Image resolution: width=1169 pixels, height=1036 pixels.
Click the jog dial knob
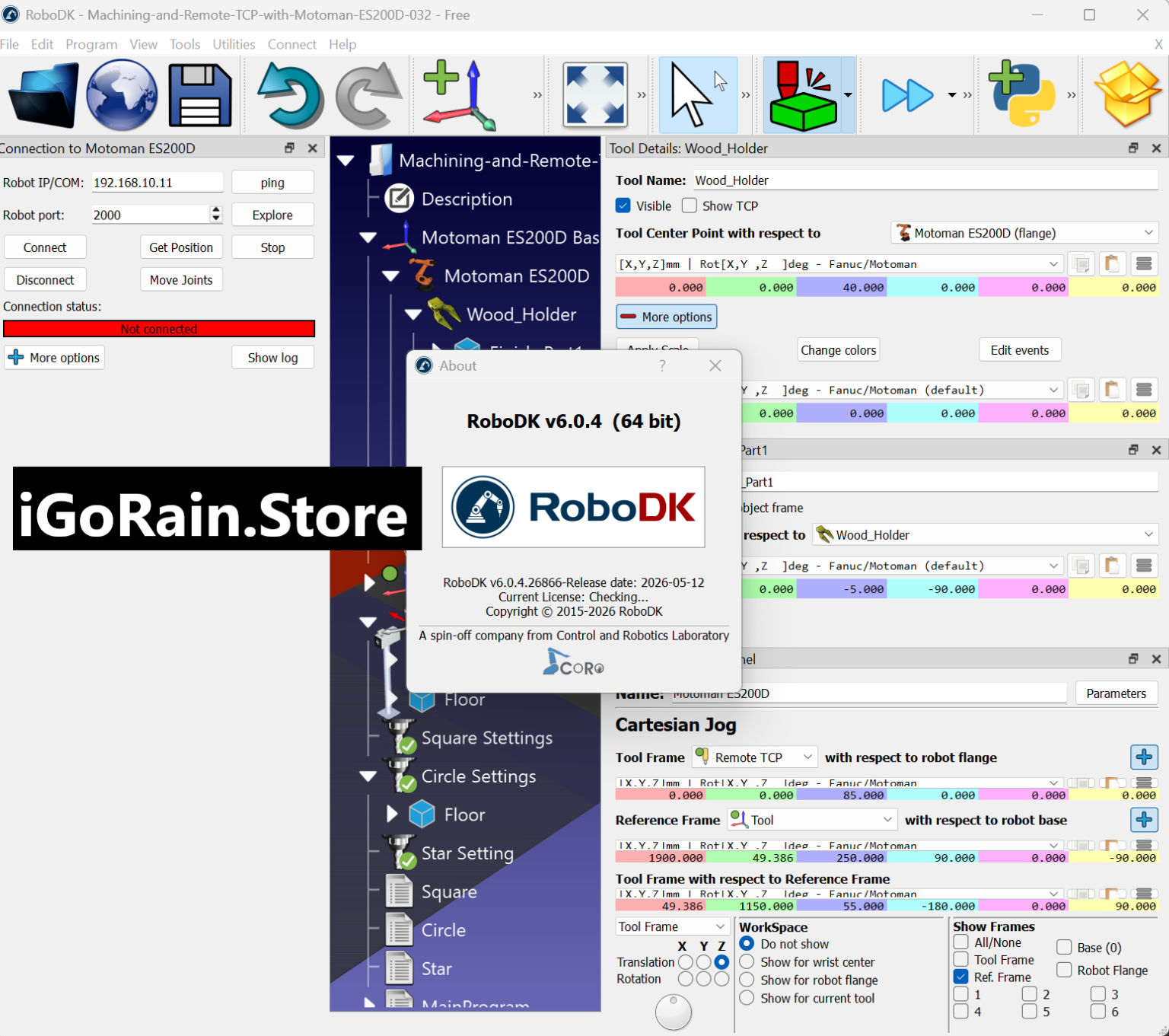(x=674, y=1011)
